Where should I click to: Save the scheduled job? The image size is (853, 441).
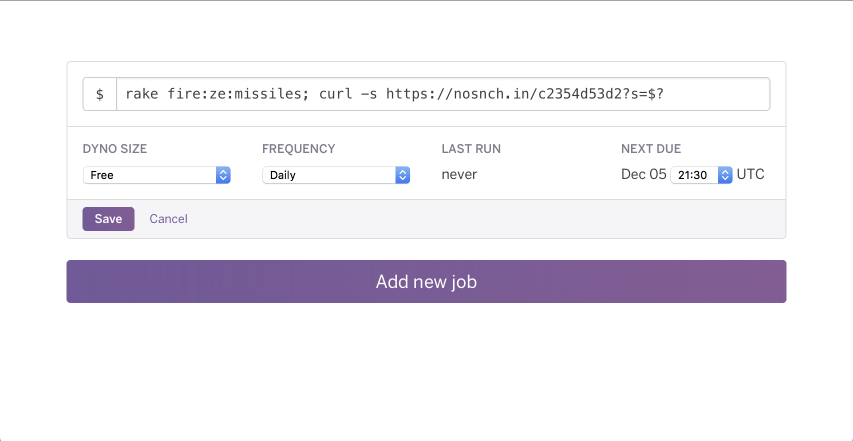108,219
